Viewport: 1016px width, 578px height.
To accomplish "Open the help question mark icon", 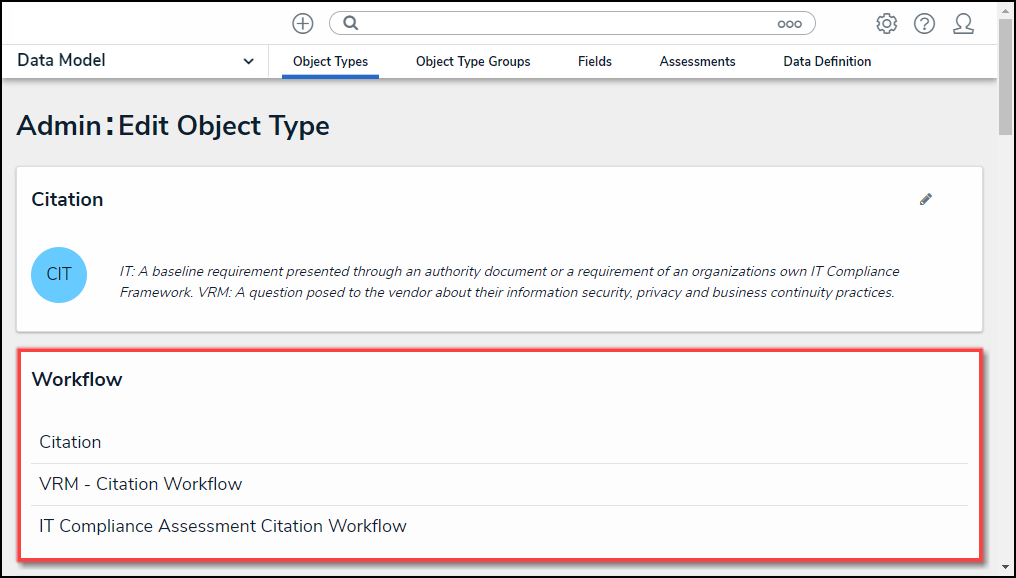I will pyautogui.click(x=924, y=23).
